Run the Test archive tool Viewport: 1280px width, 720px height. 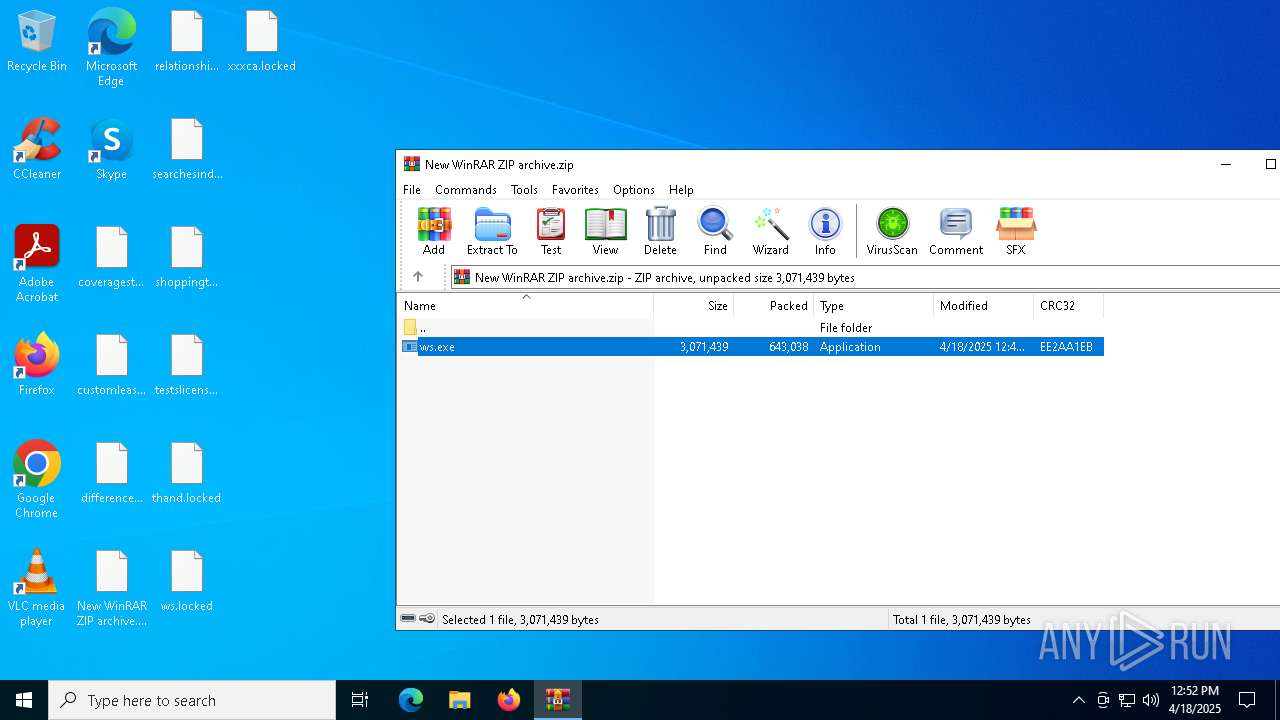click(x=551, y=232)
